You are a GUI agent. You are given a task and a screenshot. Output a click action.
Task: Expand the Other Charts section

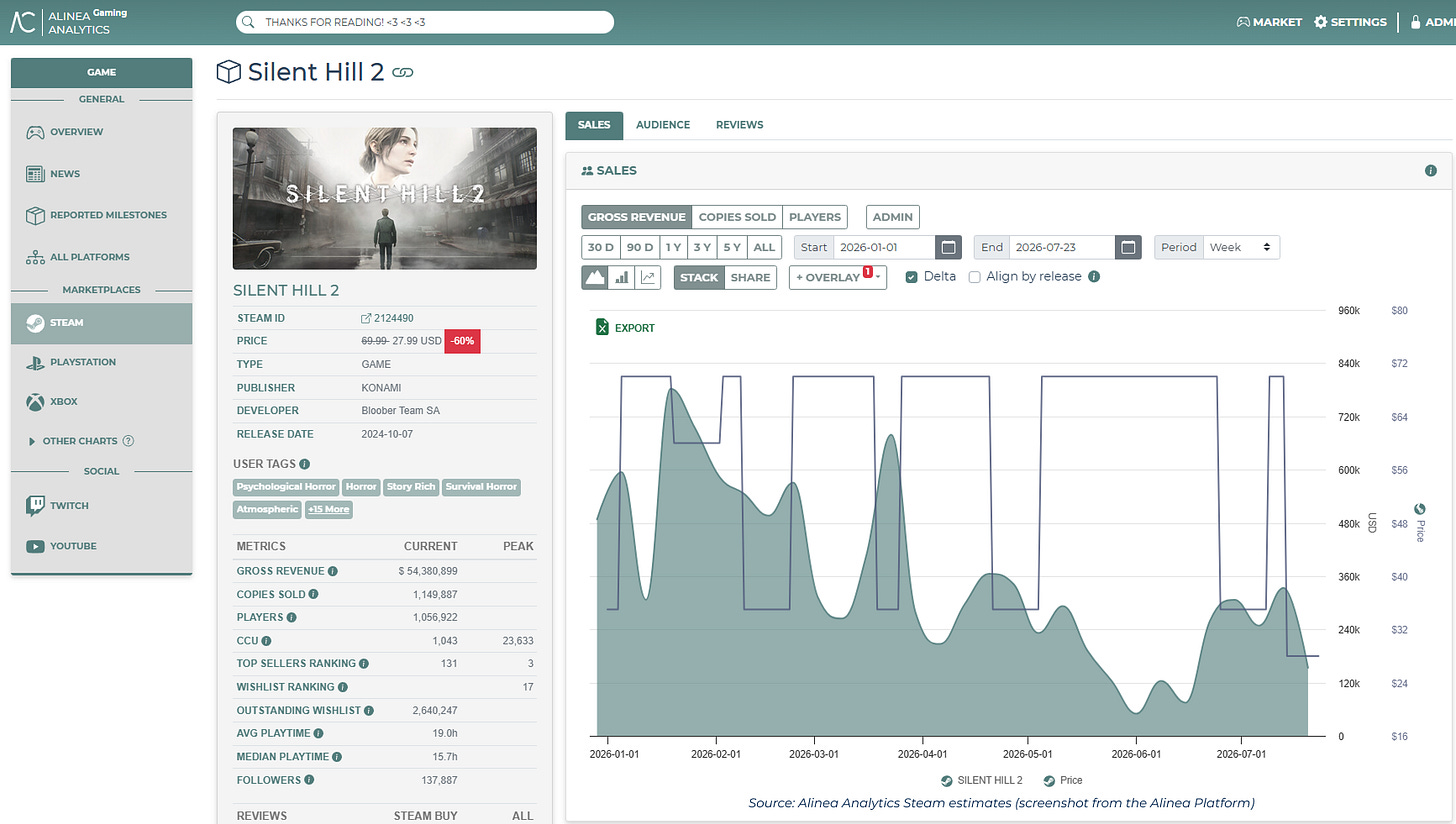click(x=80, y=441)
